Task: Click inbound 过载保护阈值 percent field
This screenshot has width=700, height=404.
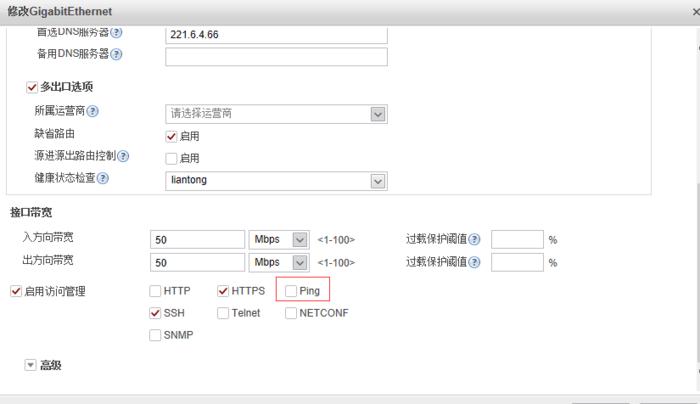Action: pos(517,239)
